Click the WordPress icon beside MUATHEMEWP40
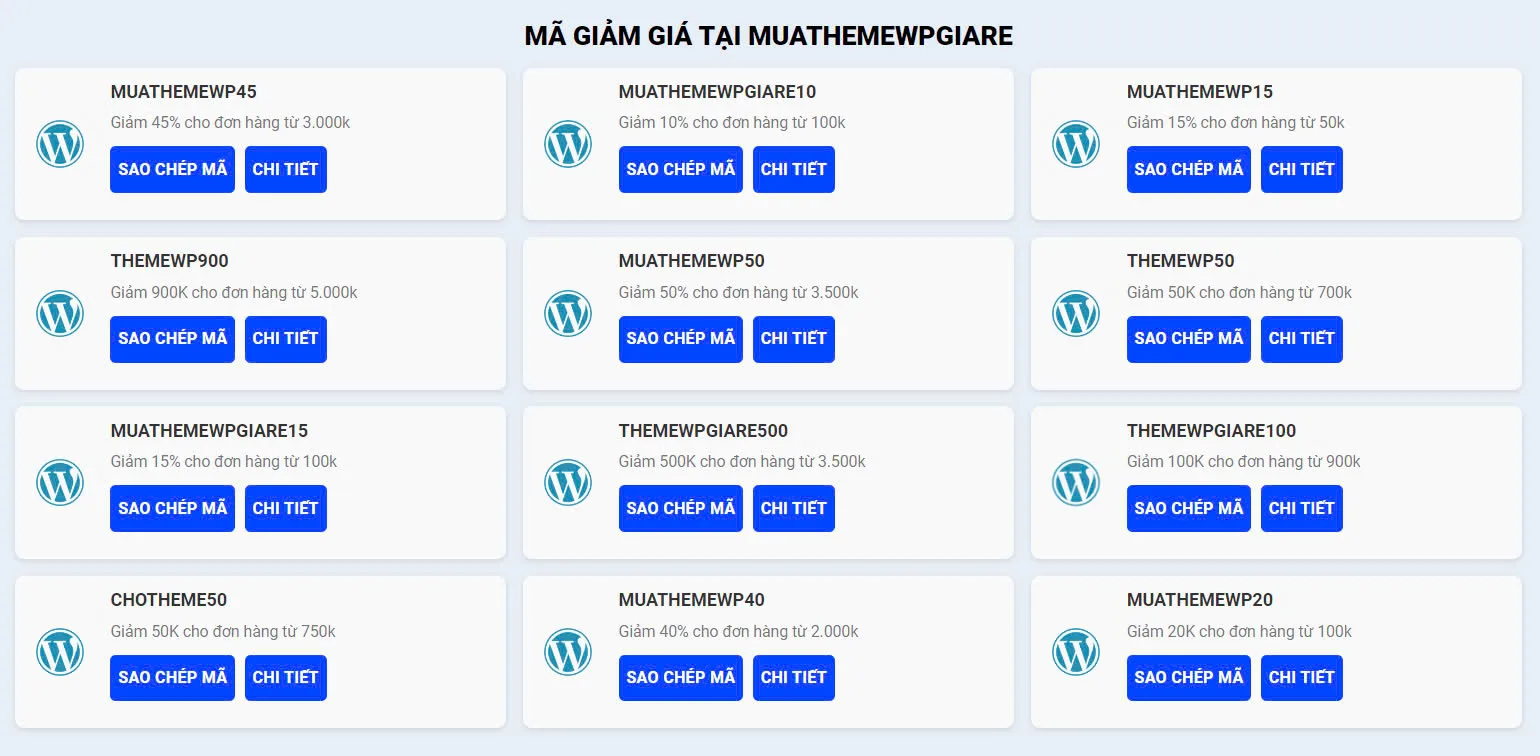 tap(567, 651)
